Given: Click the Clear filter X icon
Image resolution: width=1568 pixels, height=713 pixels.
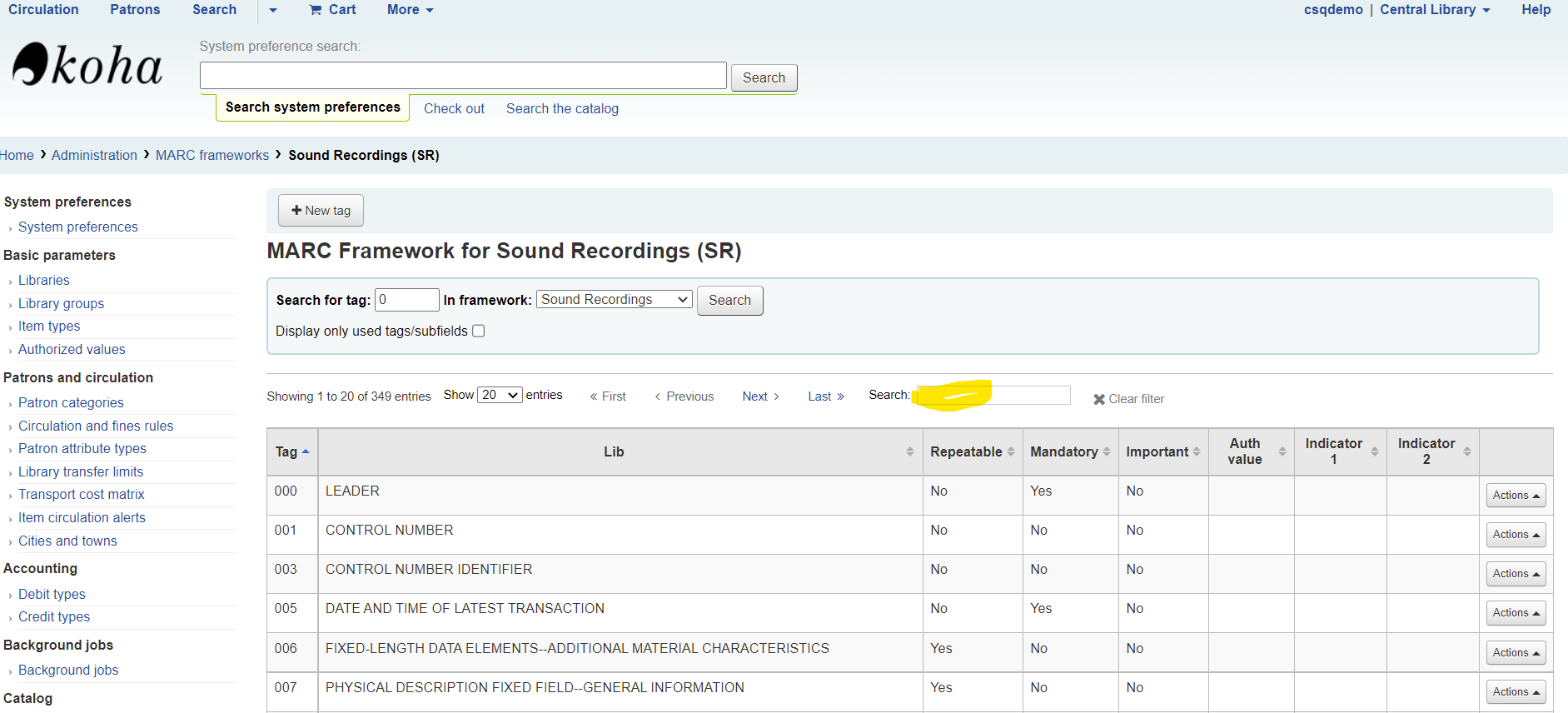Looking at the screenshot, I should click(1099, 399).
